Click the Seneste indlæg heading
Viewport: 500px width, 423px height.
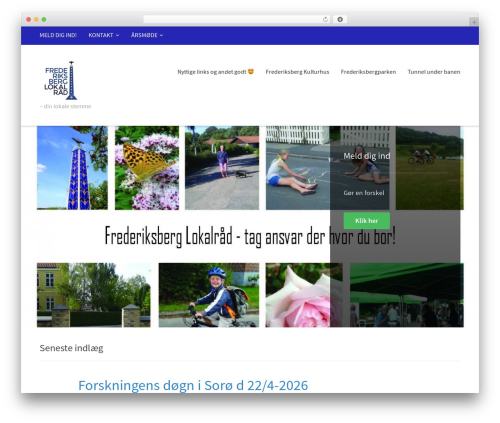pos(71,348)
